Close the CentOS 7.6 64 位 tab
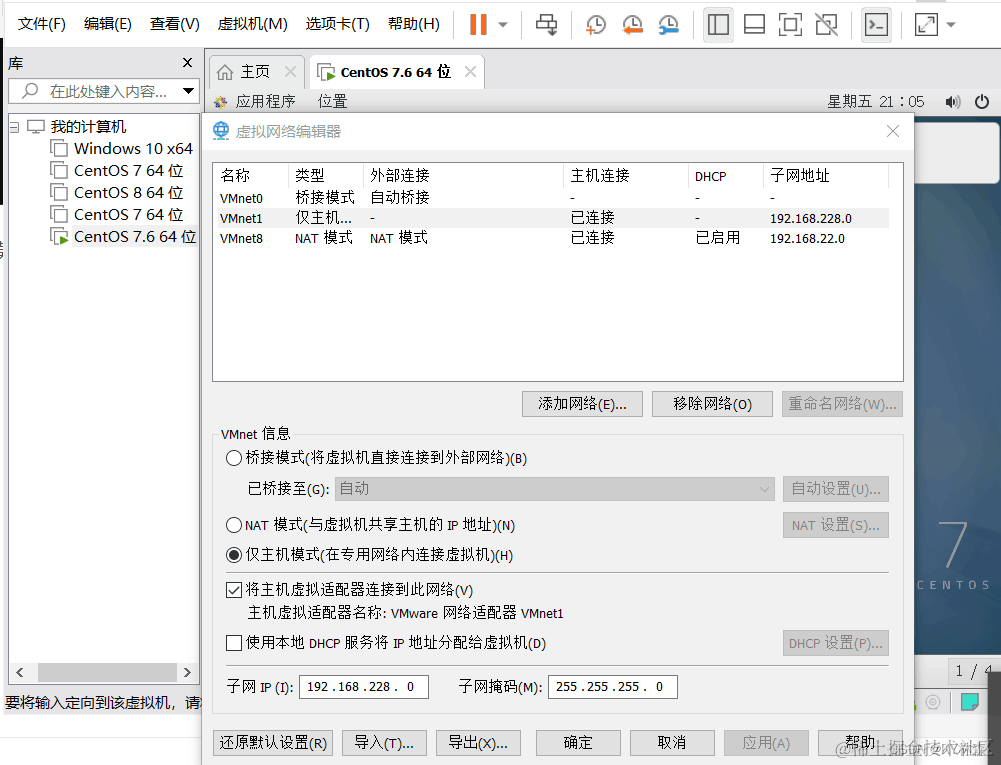Image resolution: width=1001 pixels, height=765 pixels. coord(470,72)
